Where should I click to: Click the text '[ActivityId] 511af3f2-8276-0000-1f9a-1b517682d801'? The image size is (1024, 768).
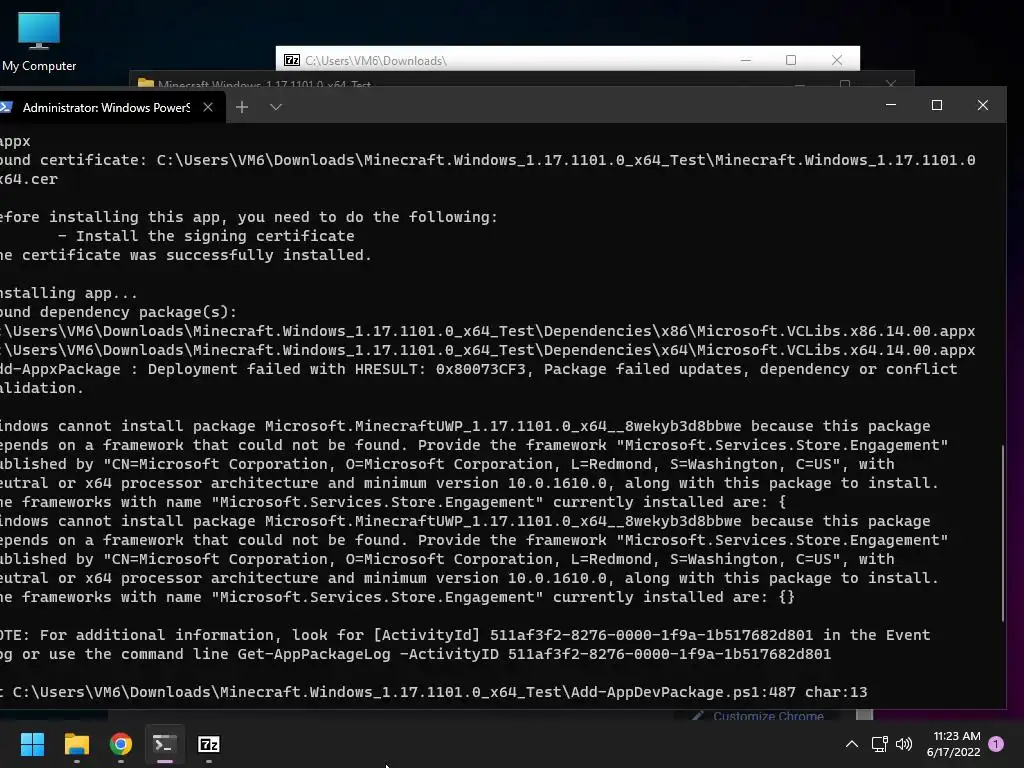coord(594,635)
